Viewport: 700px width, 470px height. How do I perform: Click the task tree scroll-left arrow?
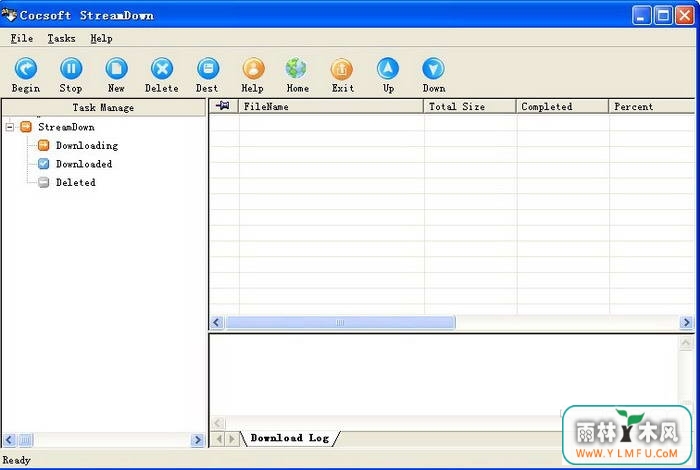9,440
